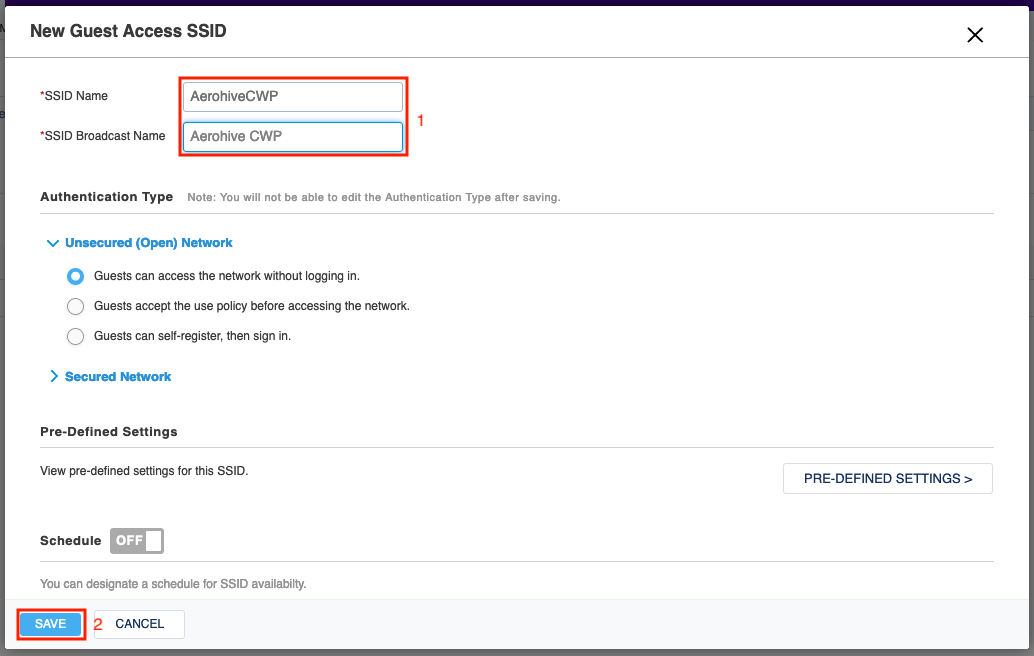
Task: Click the SSID Name input field
Action: [x=293, y=96]
